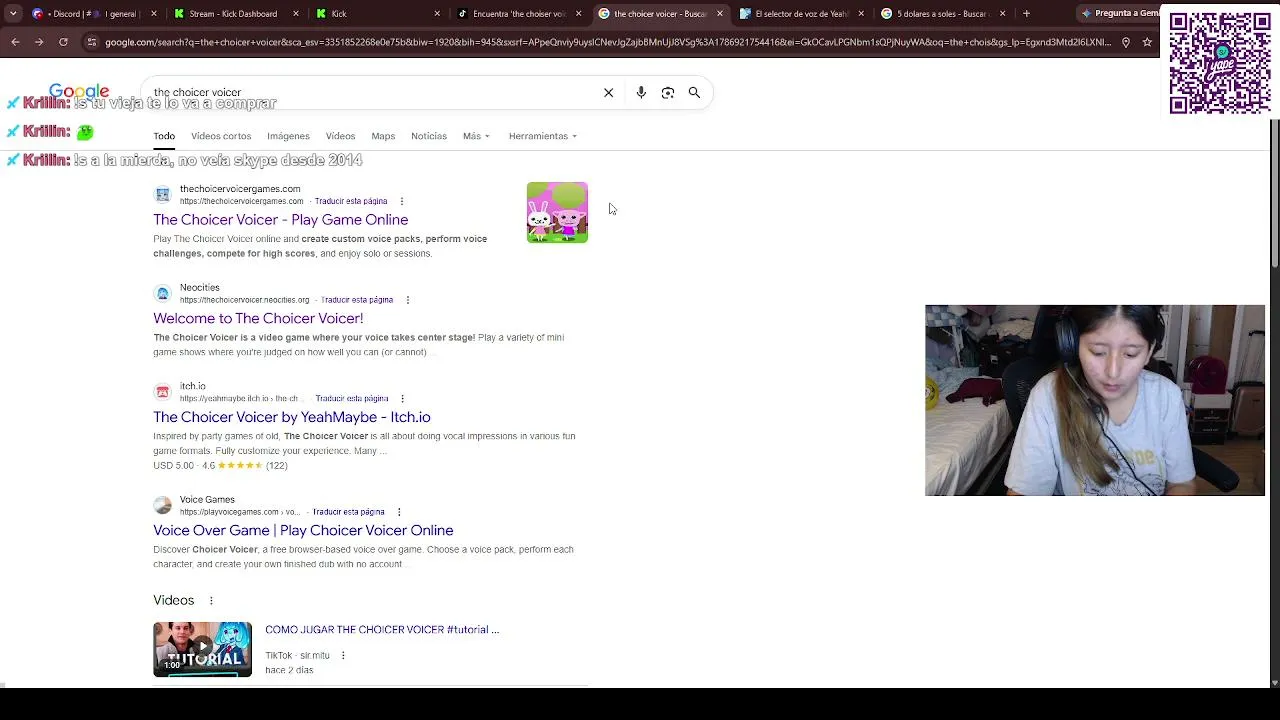The image size is (1280, 720).
Task: Go back using the browser back arrow
Action: [15, 42]
